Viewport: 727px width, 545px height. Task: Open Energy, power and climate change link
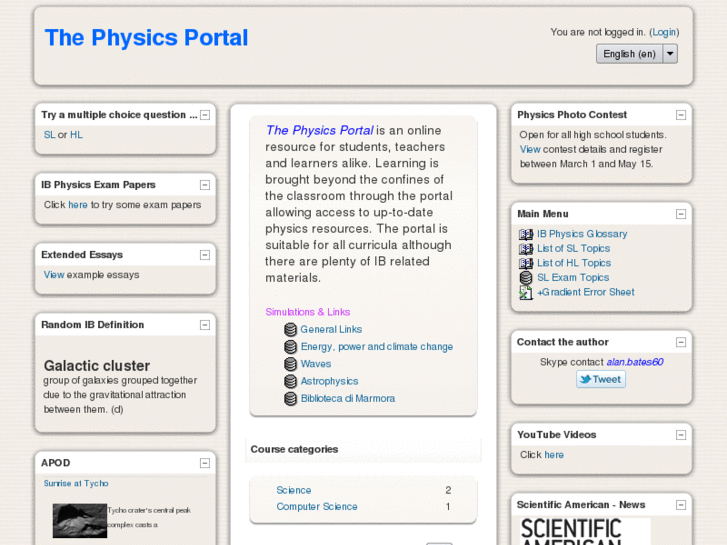[377, 346]
